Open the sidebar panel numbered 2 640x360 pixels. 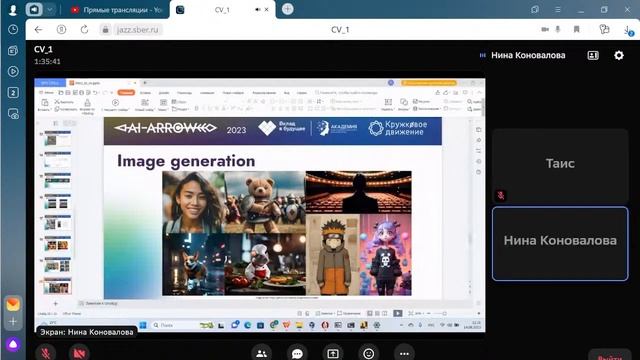coord(13,93)
